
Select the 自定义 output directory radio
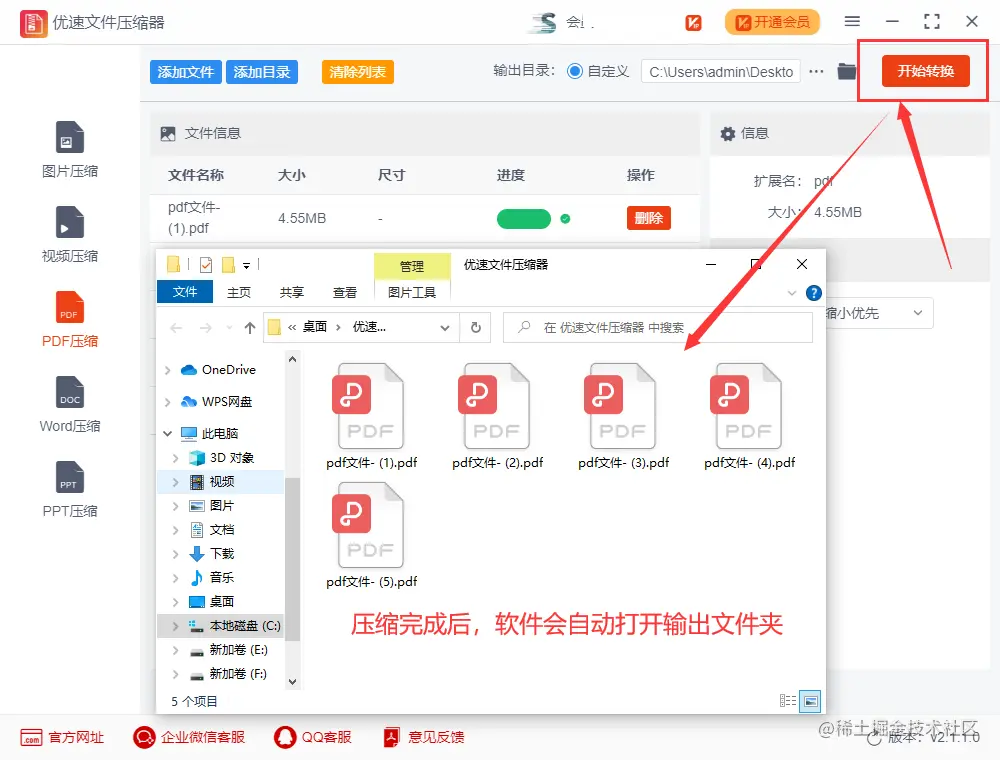point(575,71)
